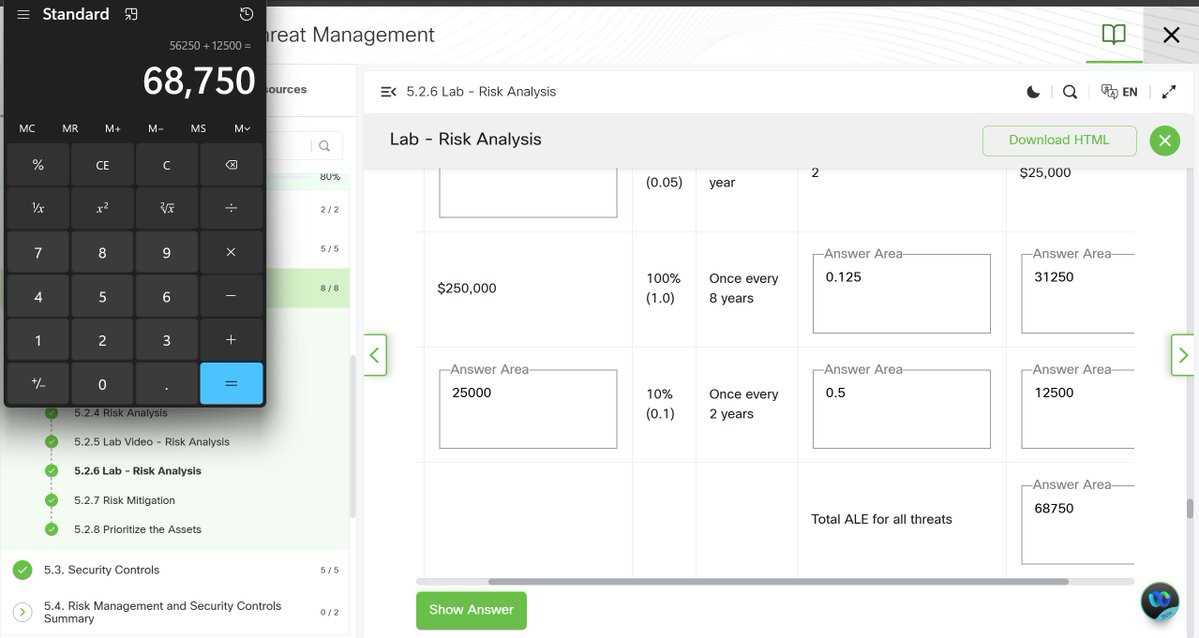The image size is (1199, 638).
Task: Close lab with green X button
Action: (1165, 140)
